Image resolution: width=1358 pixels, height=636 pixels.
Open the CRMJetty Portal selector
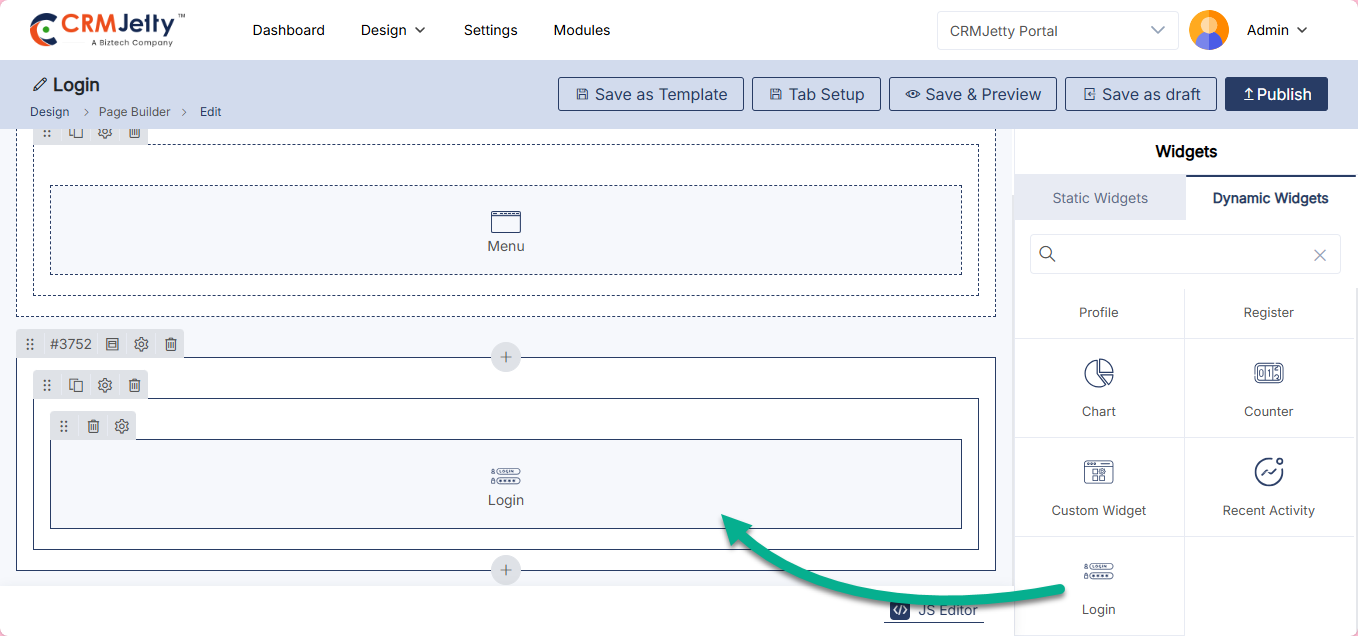click(1058, 30)
